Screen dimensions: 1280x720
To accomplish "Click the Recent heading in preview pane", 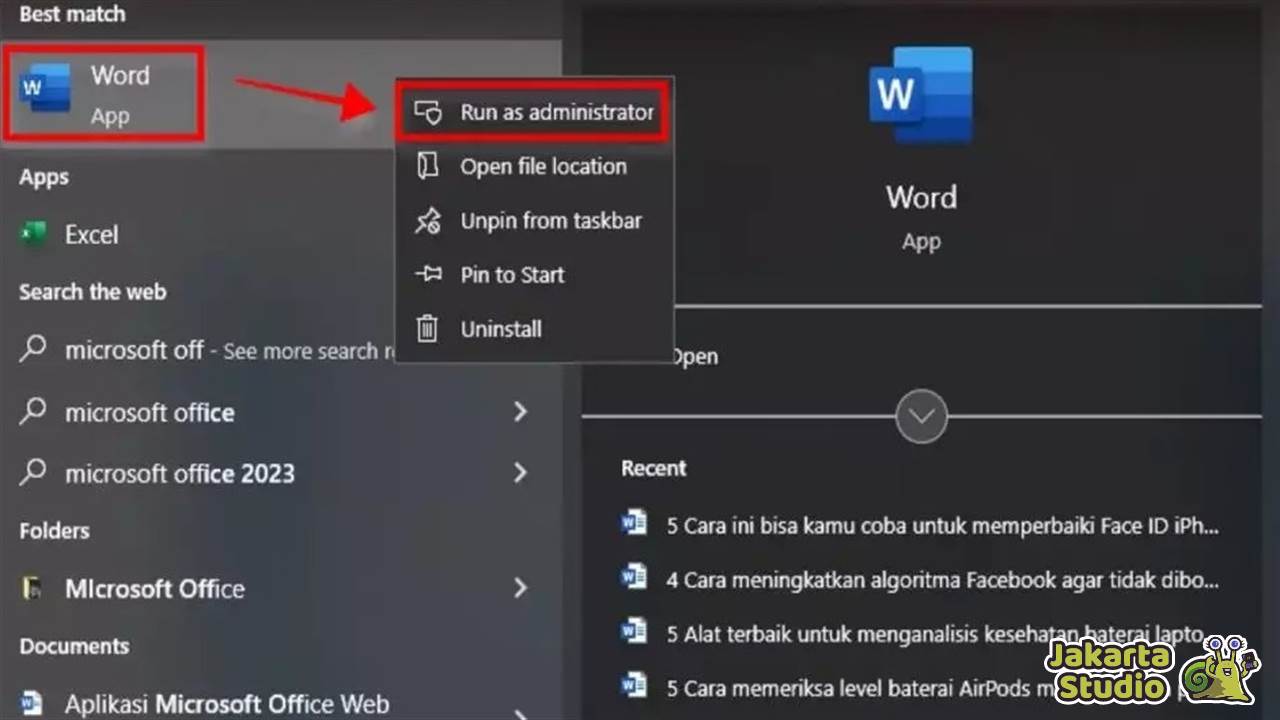I will 654,468.
